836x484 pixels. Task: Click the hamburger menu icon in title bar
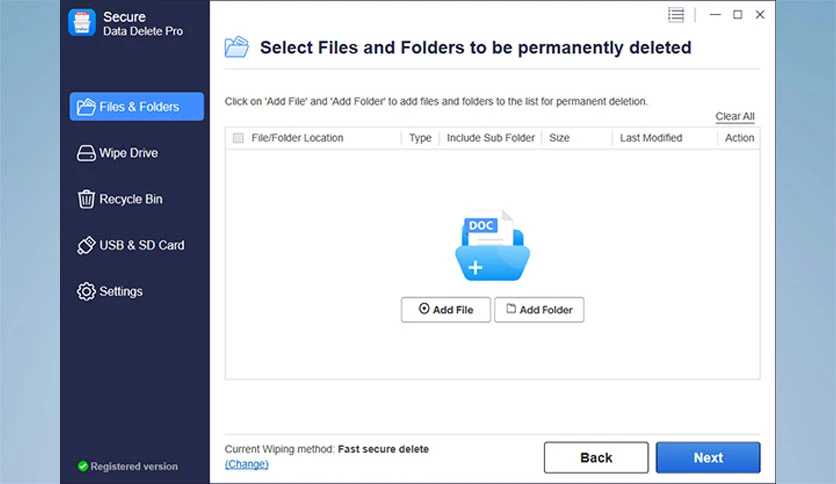(x=676, y=15)
